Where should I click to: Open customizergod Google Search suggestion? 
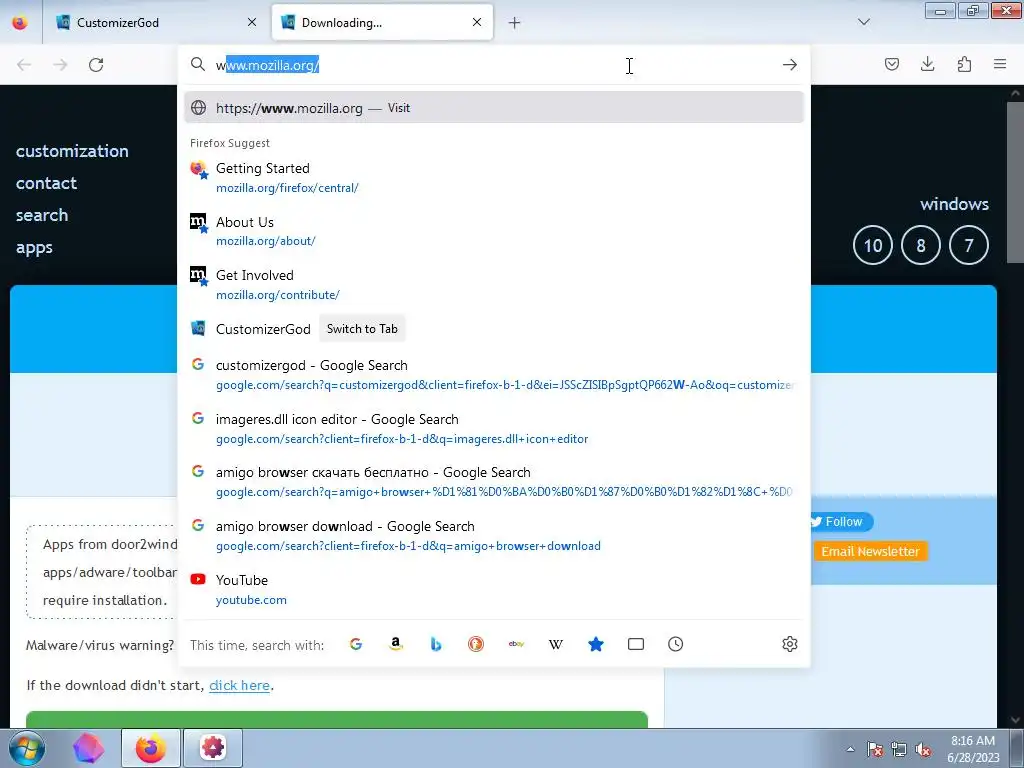click(x=494, y=375)
